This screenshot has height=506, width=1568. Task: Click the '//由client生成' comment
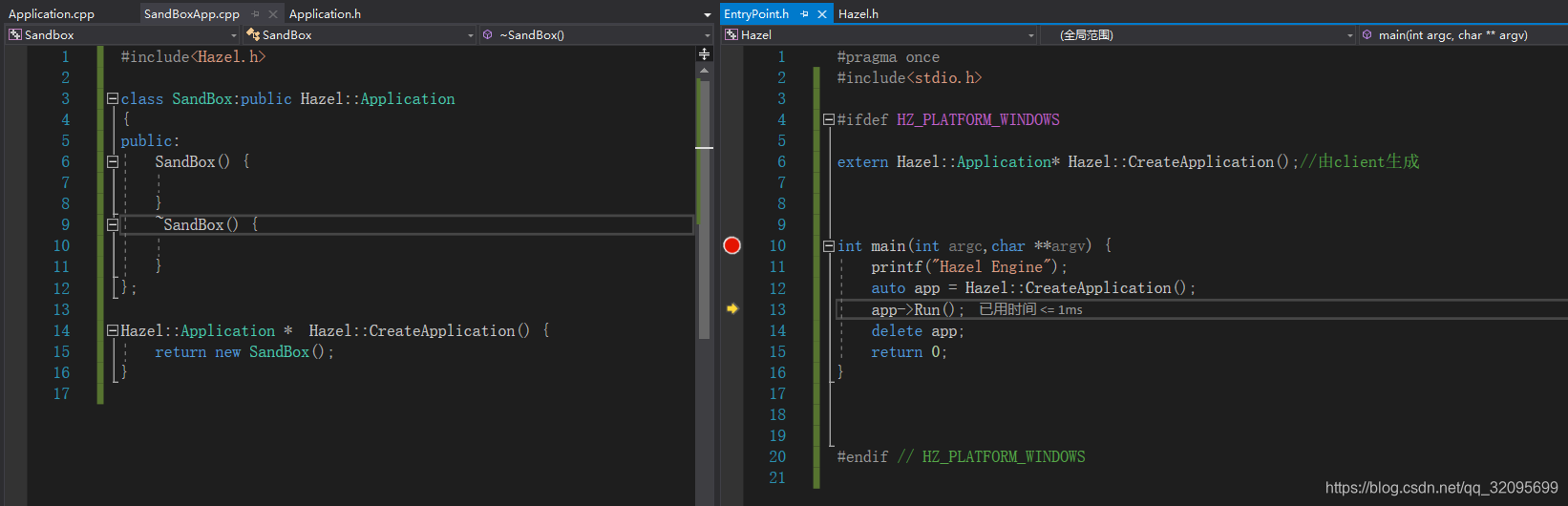1360,161
